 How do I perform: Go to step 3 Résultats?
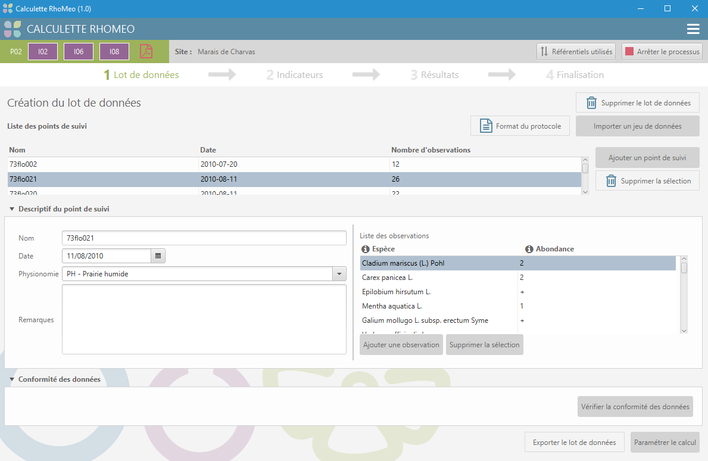coord(434,75)
